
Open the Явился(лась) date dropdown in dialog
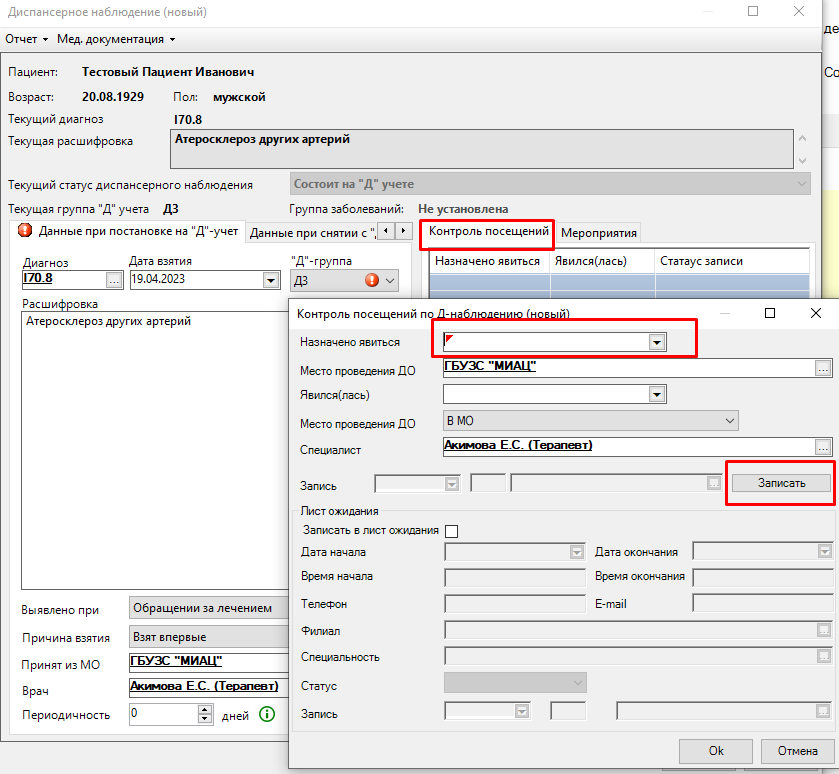657,395
